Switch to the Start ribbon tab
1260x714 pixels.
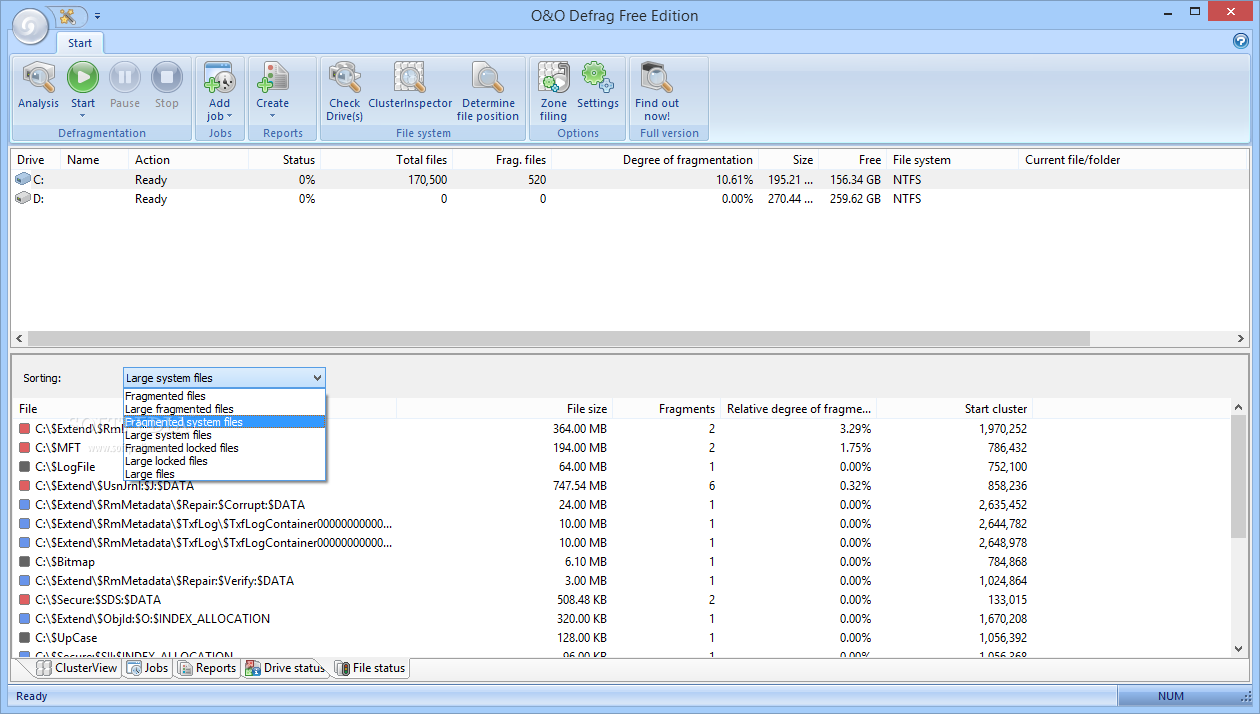80,43
